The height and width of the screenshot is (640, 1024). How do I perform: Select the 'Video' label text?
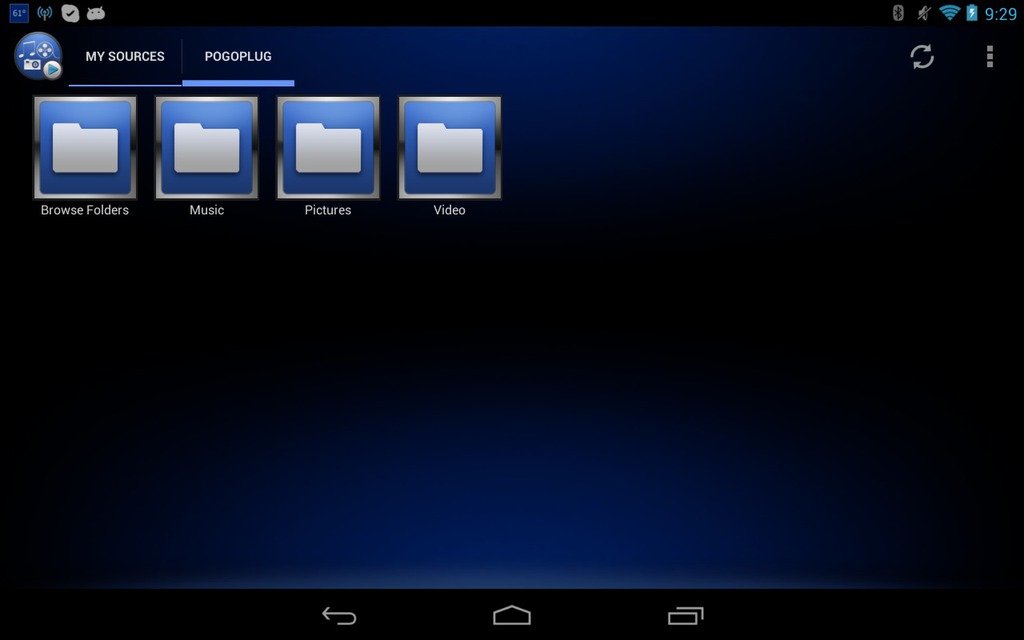[x=449, y=210]
